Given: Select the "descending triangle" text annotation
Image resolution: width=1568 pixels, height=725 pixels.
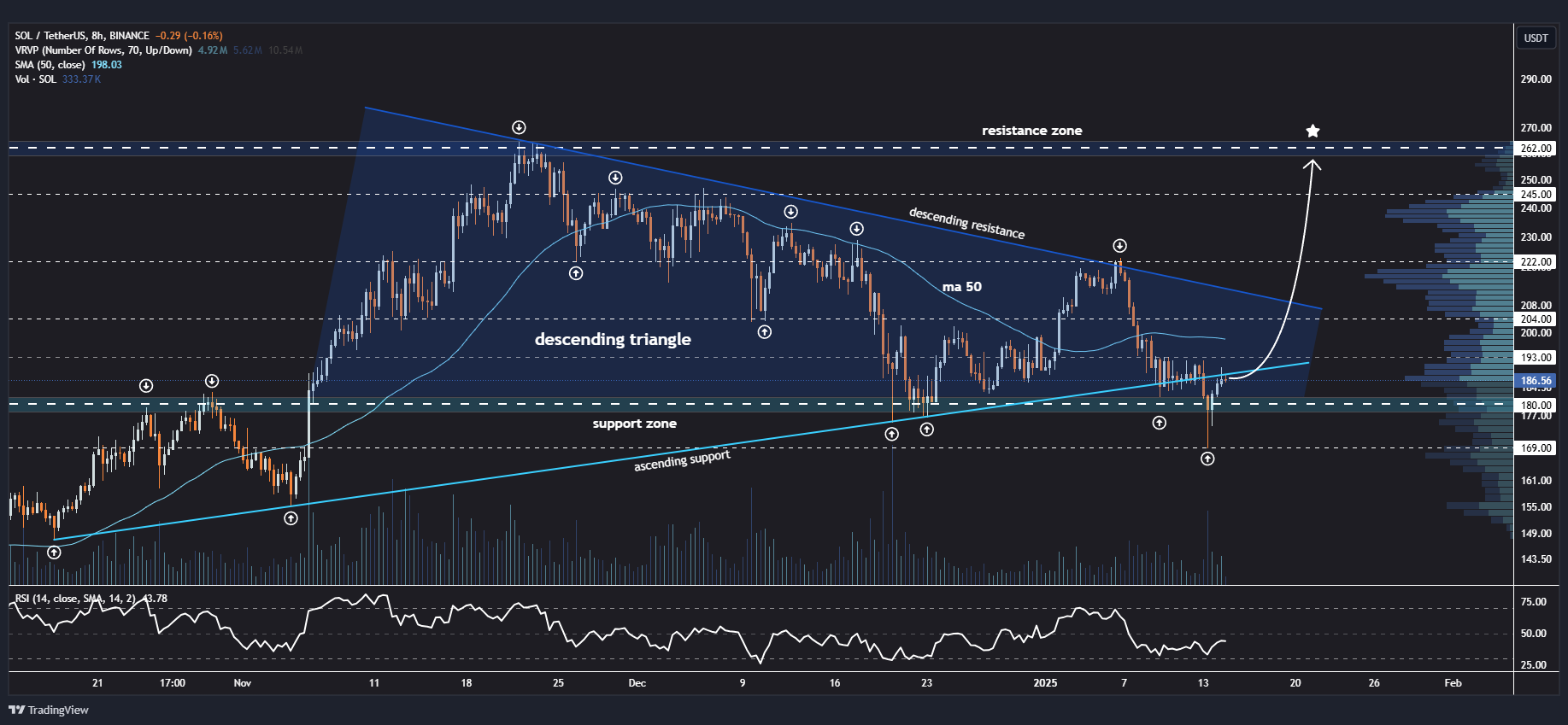Looking at the screenshot, I should click(613, 339).
